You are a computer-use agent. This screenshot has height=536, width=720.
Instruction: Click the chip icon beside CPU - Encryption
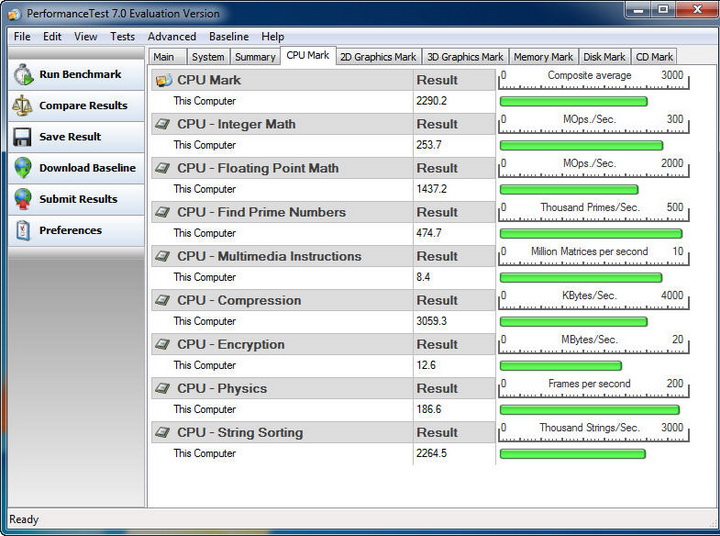click(x=163, y=344)
